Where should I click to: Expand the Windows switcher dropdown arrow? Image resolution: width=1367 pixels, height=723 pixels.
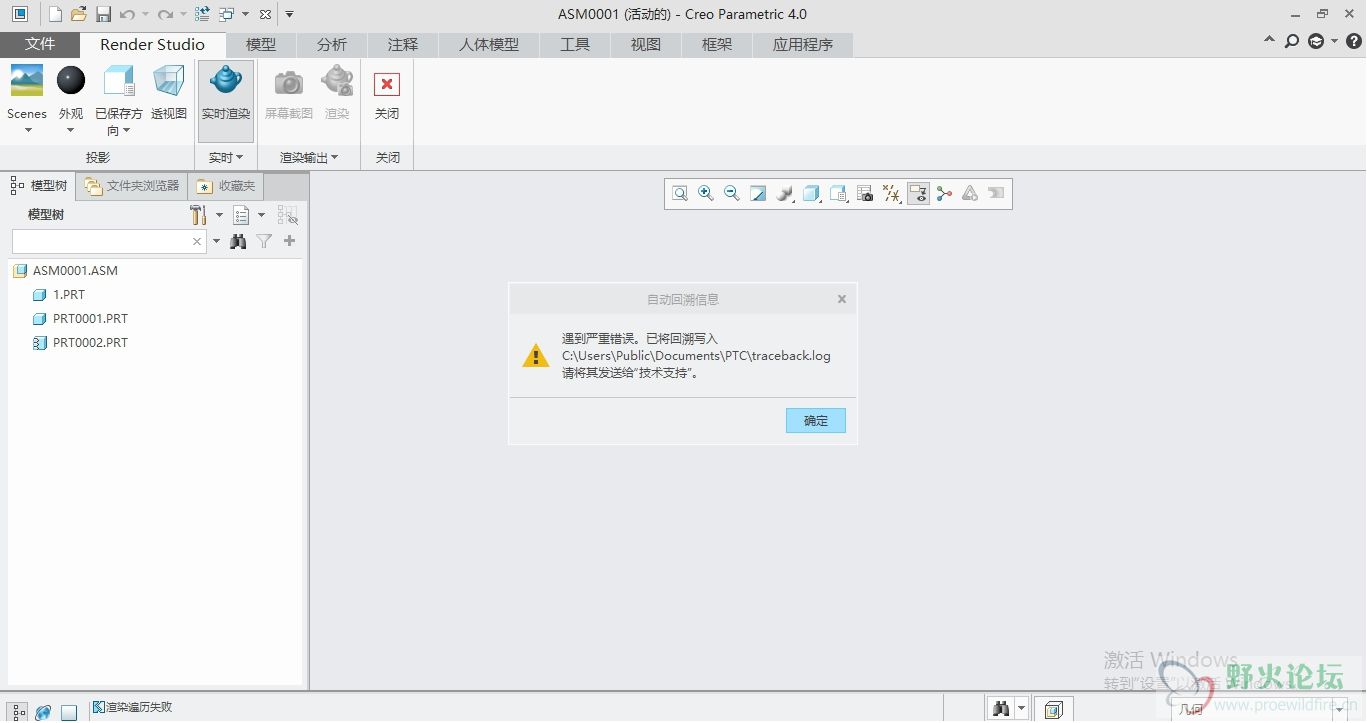pos(245,14)
